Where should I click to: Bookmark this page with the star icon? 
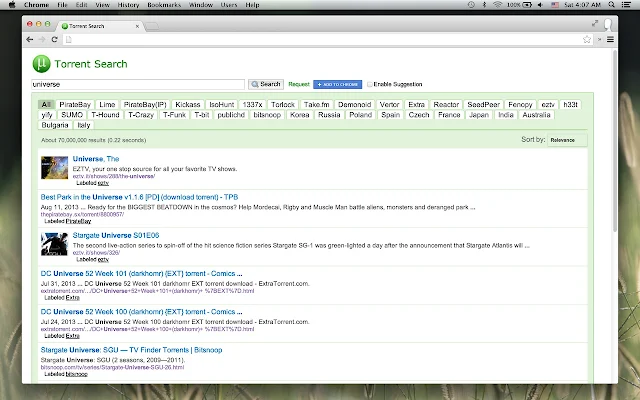pyautogui.click(x=587, y=40)
